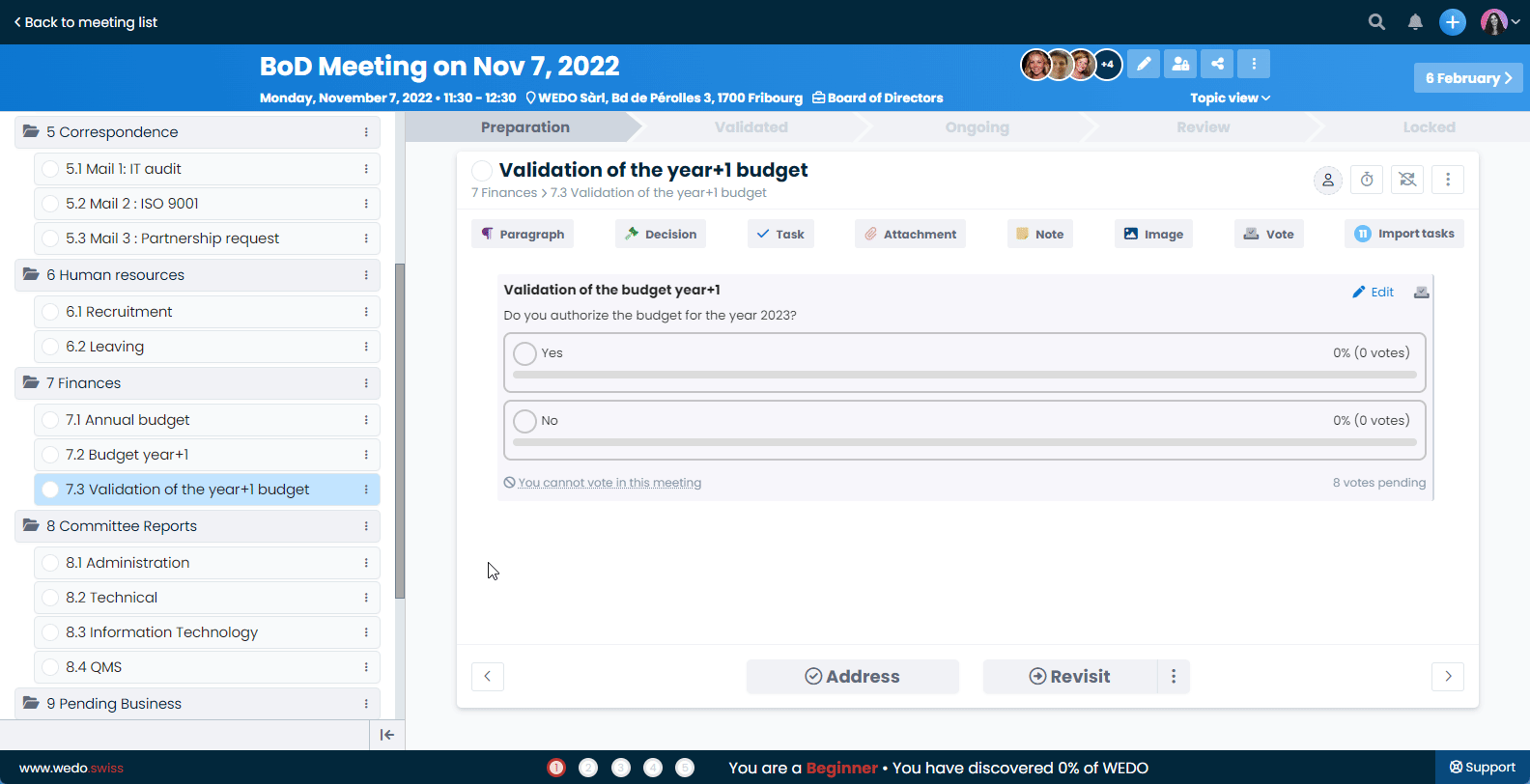Viewport: 1530px width, 784px height.
Task: Open the Support button
Action: [x=1483, y=768]
